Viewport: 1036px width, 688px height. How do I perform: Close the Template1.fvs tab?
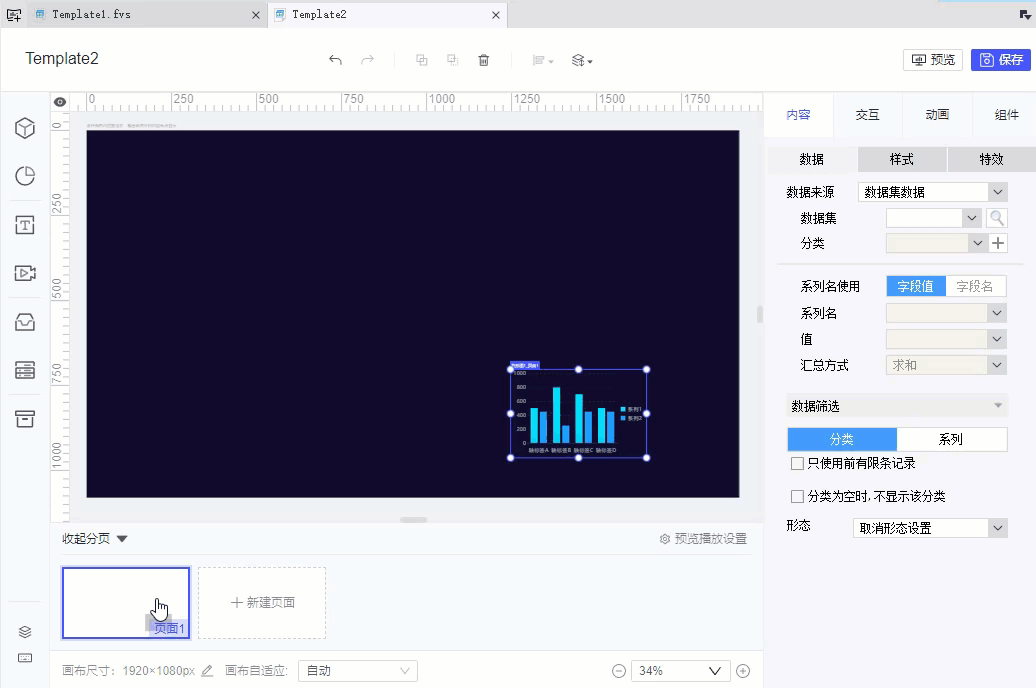tap(256, 15)
